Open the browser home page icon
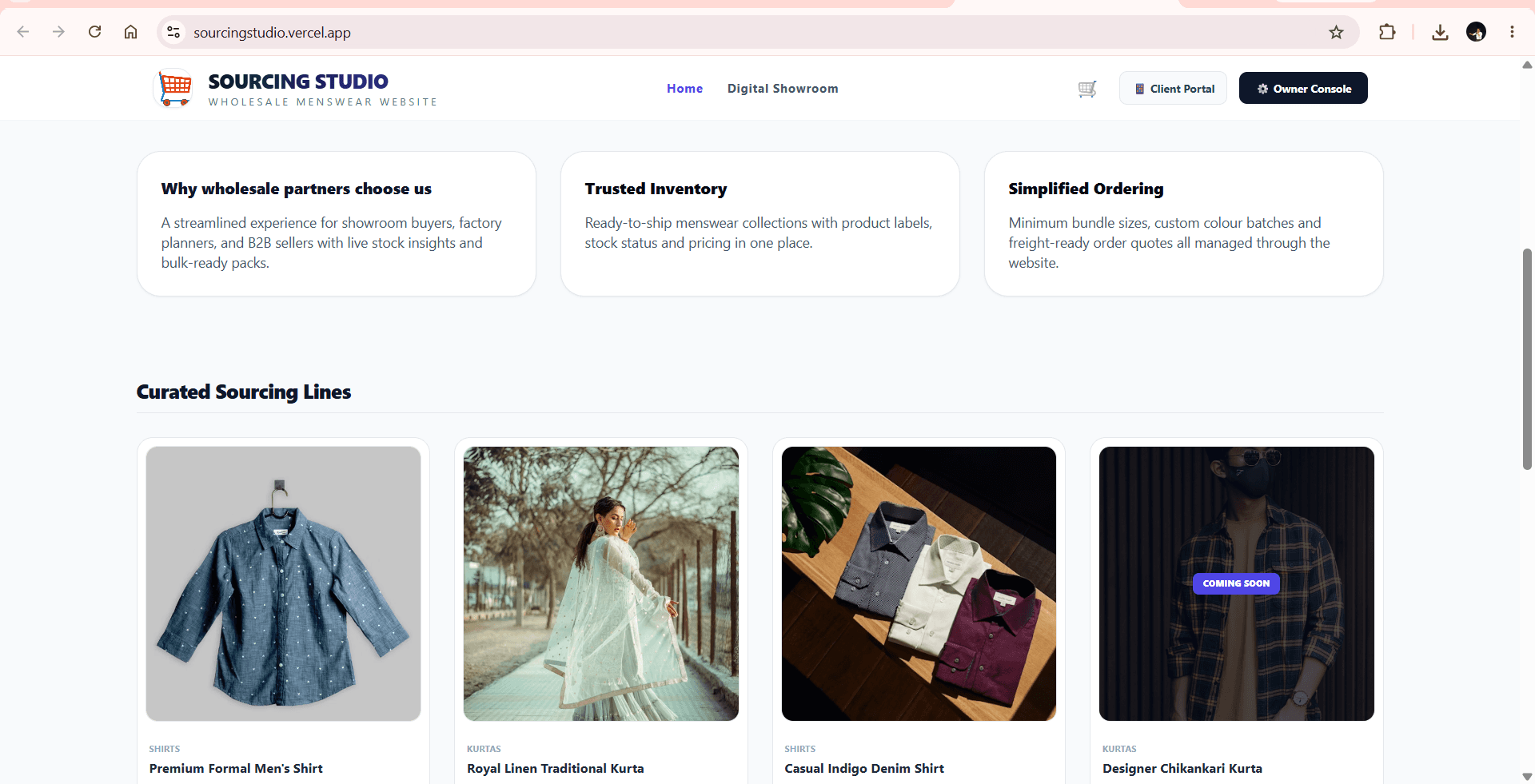Screen dimensions: 1535x784 click(130, 32)
